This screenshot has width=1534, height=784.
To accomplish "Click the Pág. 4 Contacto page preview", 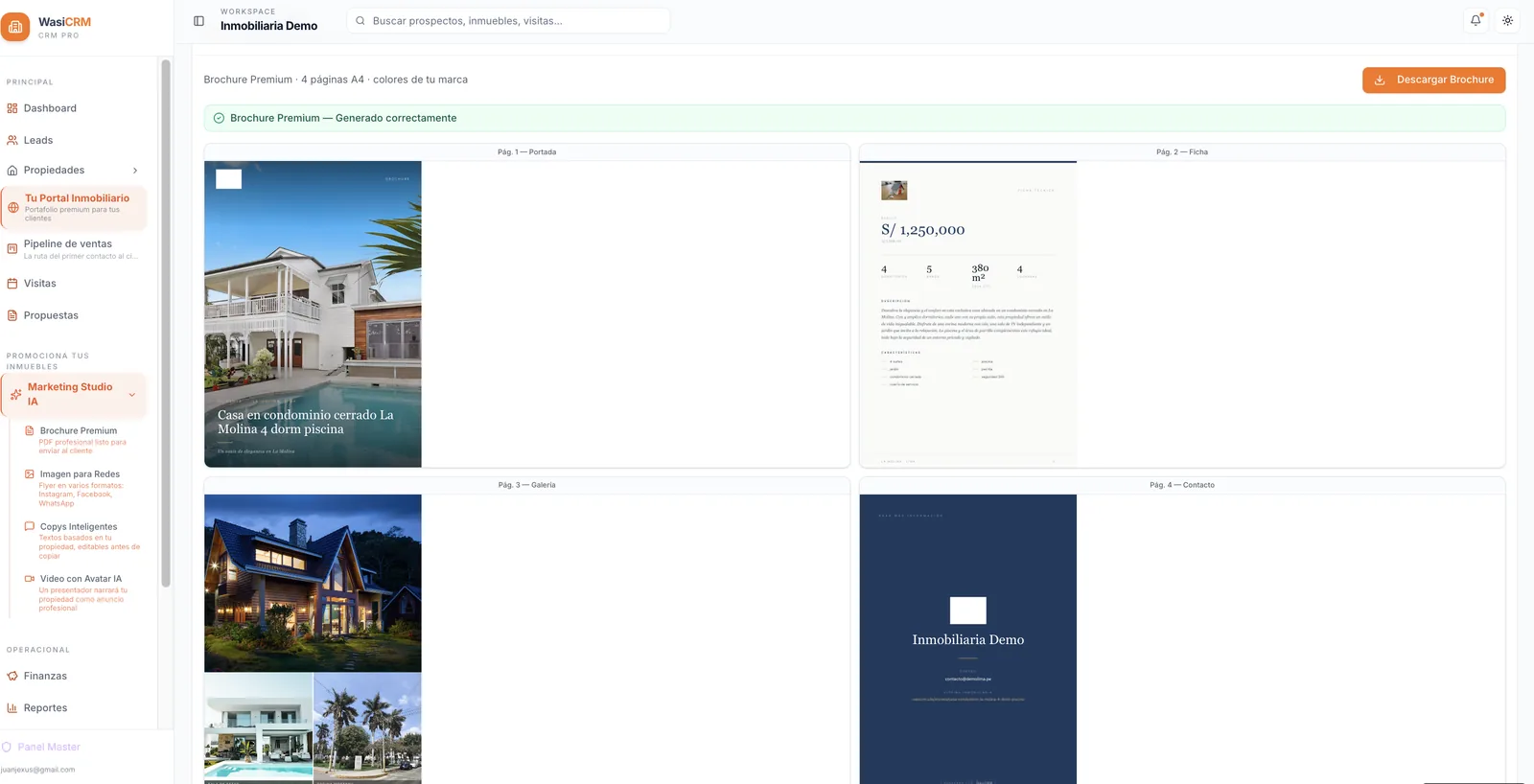I will (967, 639).
